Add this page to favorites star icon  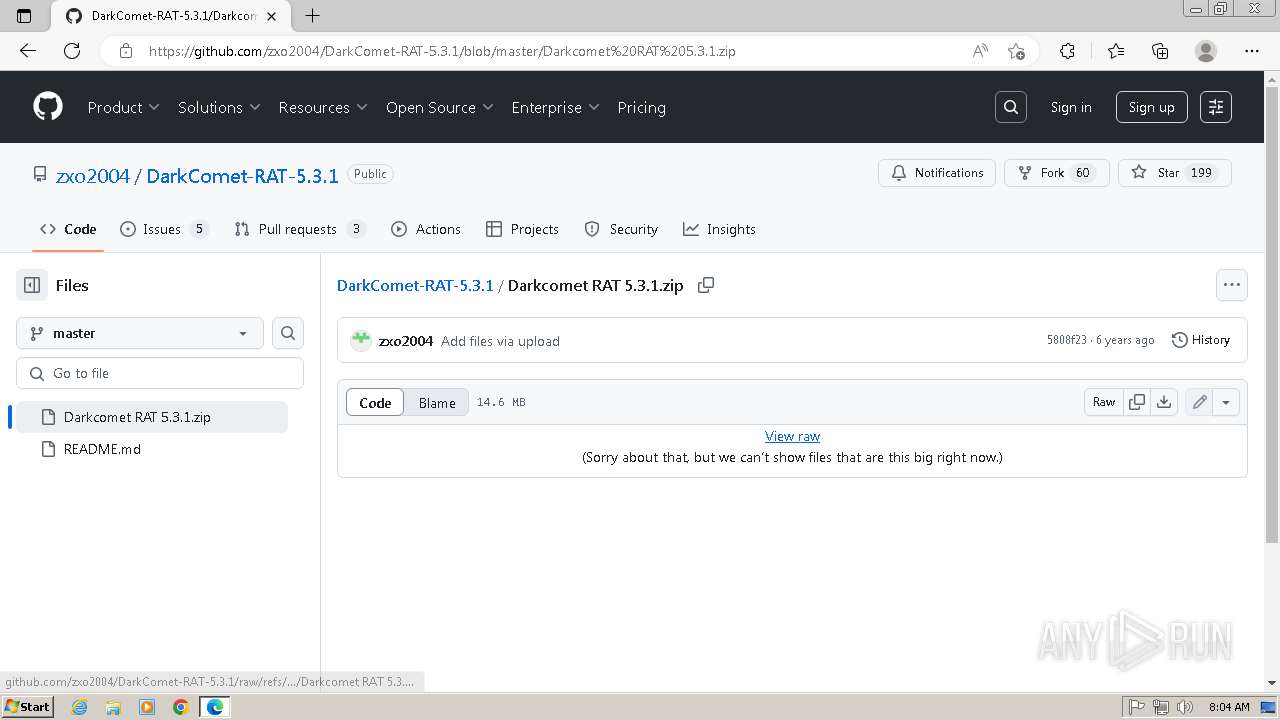click(x=1016, y=51)
